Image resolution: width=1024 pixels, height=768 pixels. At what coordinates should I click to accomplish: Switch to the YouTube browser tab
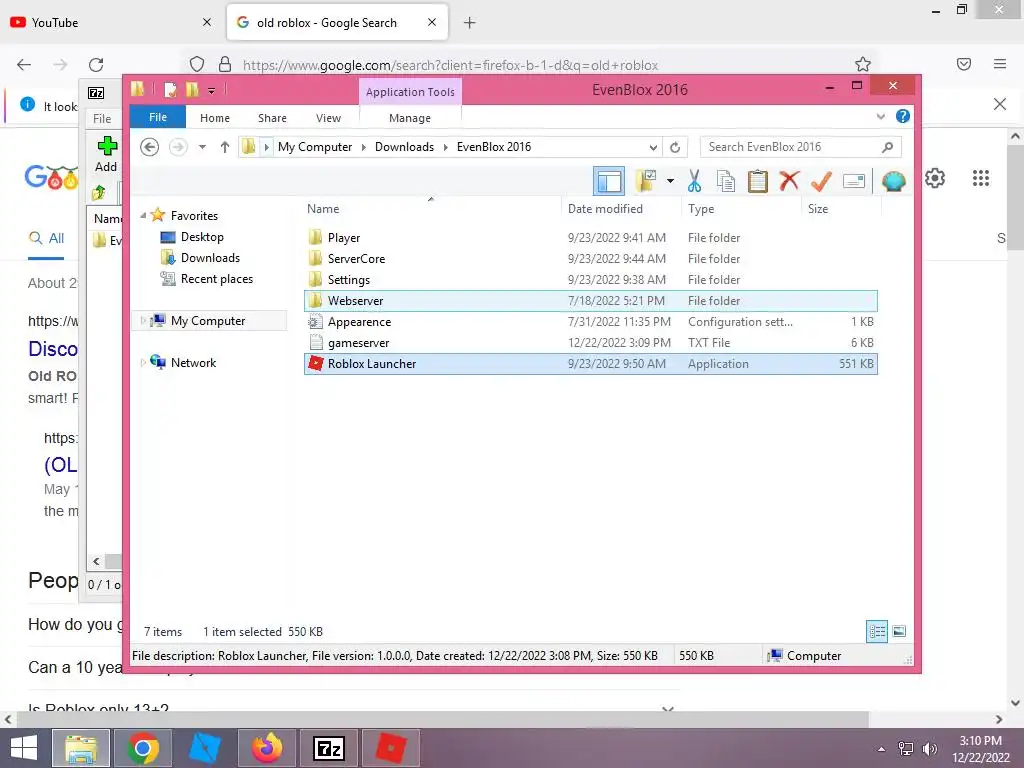pyautogui.click(x=111, y=23)
